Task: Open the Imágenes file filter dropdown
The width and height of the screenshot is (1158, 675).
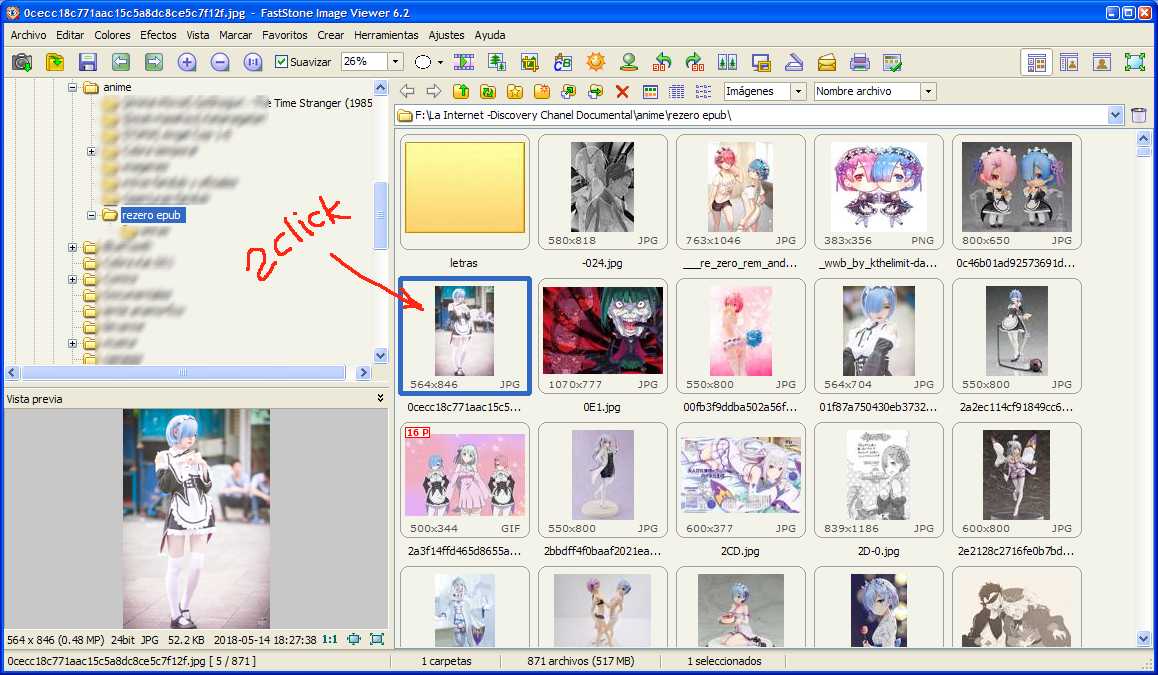Action: click(x=798, y=92)
